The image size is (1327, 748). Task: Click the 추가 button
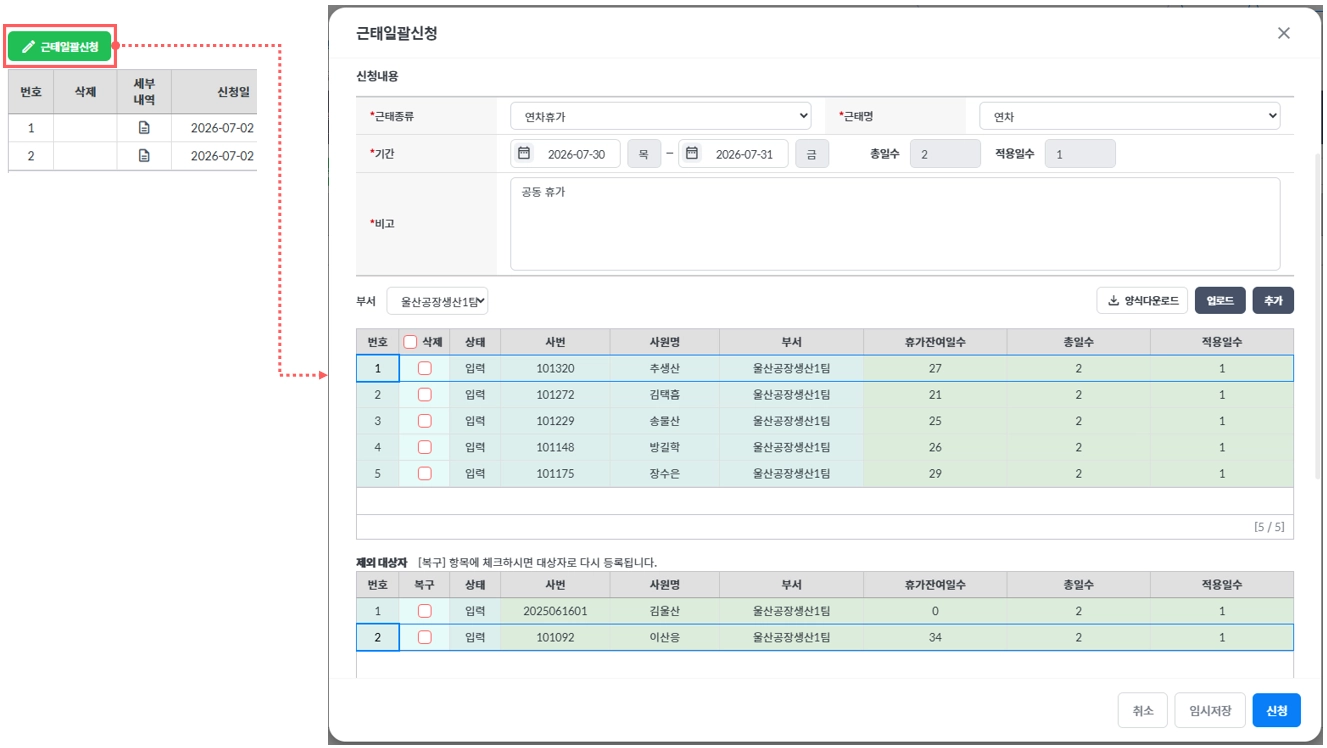pos(1273,300)
